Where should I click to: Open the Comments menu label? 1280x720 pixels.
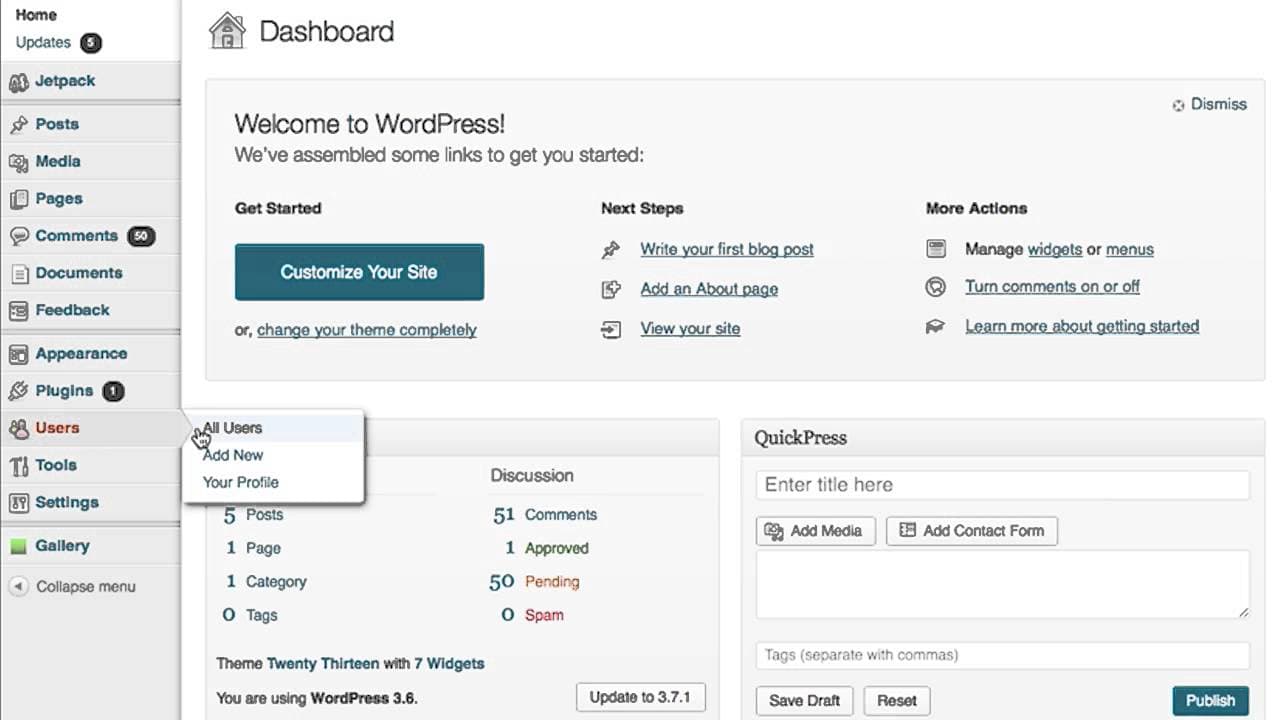coord(77,236)
